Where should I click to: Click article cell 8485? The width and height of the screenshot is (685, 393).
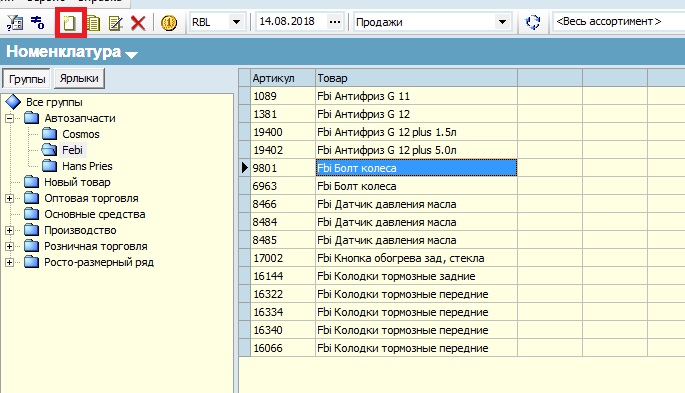point(283,240)
